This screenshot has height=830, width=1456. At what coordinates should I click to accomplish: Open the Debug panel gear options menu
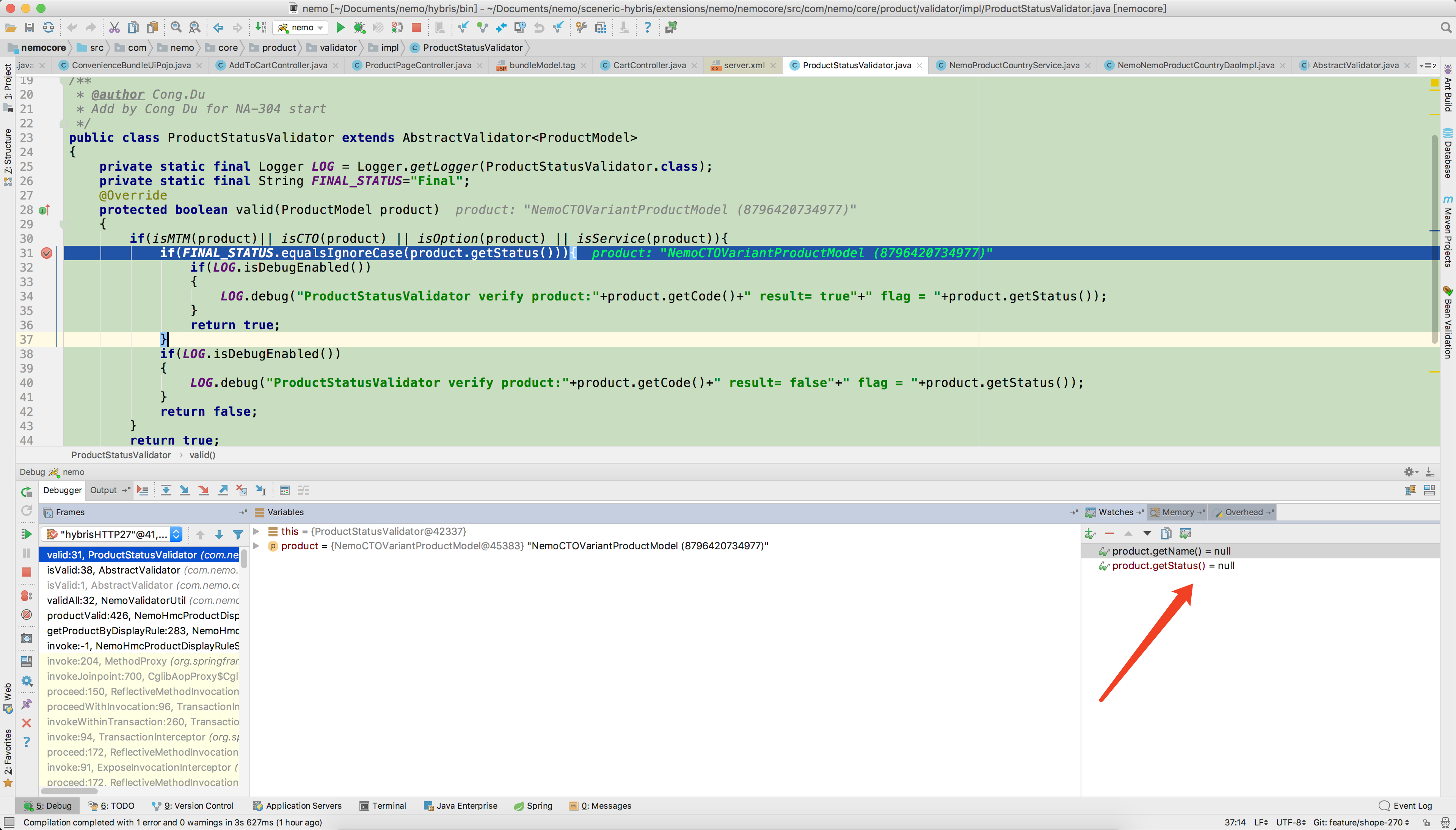point(1410,472)
